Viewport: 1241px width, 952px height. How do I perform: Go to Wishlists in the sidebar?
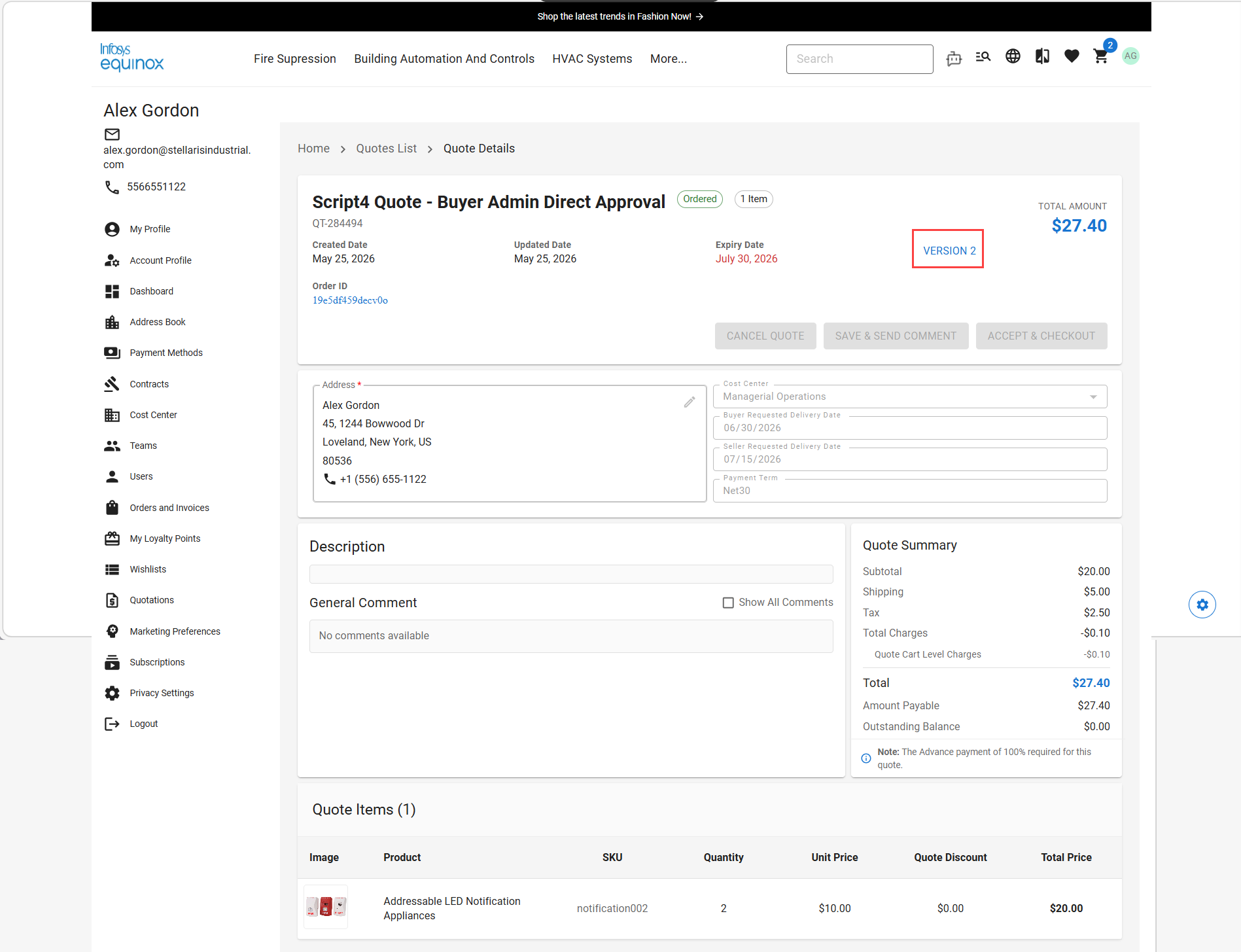[x=148, y=569]
